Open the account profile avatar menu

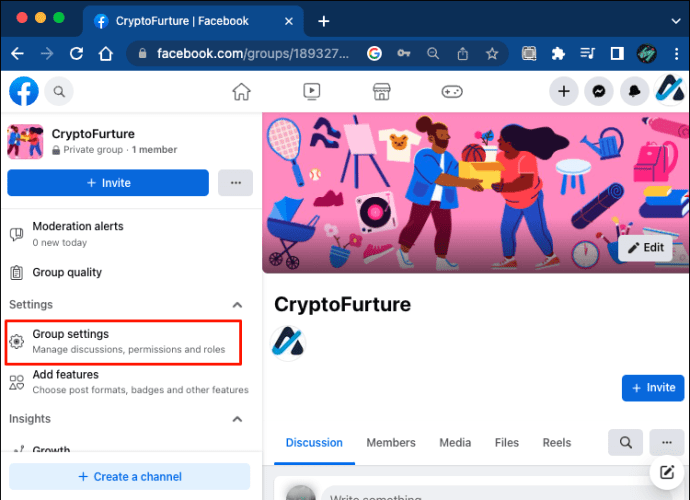(670, 90)
